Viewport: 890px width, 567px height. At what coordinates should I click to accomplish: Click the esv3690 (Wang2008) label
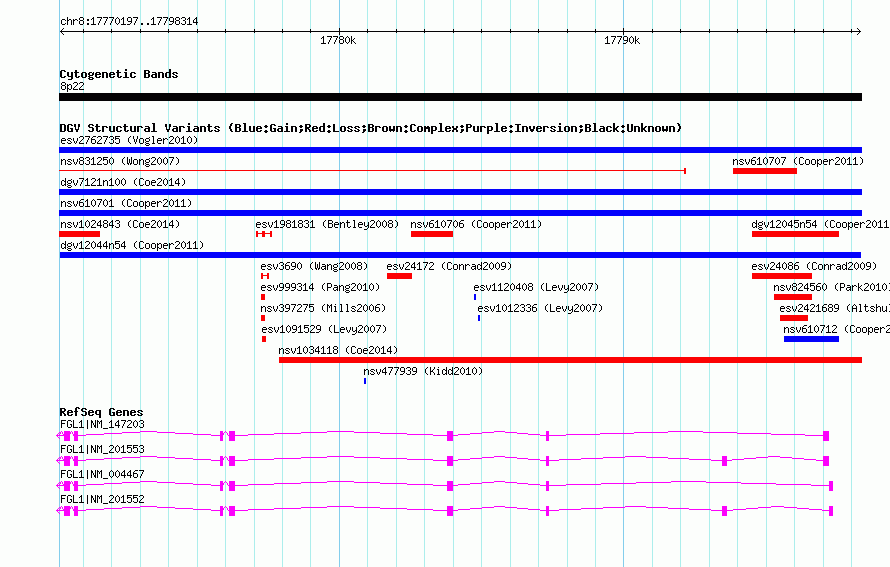tap(314, 266)
